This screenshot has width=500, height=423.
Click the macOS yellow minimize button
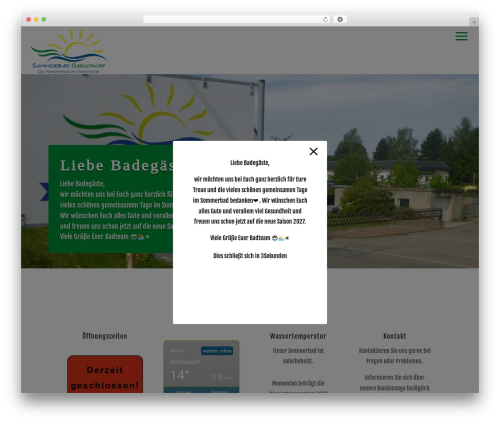[x=36, y=20]
